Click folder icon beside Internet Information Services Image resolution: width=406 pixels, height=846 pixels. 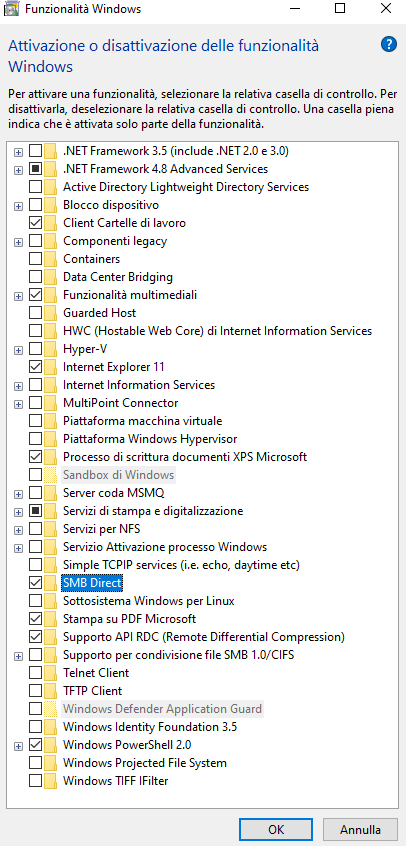[51, 385]
